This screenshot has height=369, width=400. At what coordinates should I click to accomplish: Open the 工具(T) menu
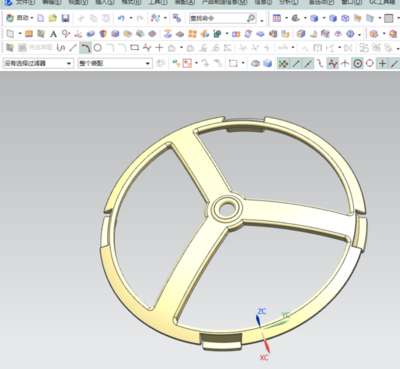pos(158,2)
